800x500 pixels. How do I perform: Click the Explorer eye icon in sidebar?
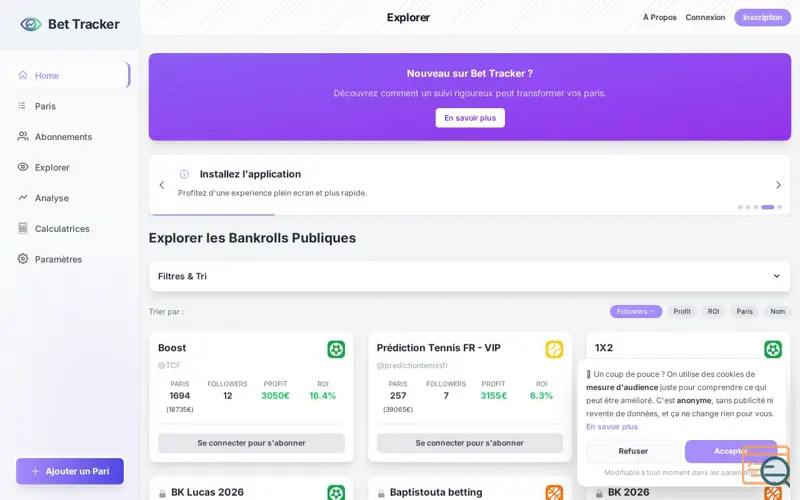click(23, 167)
